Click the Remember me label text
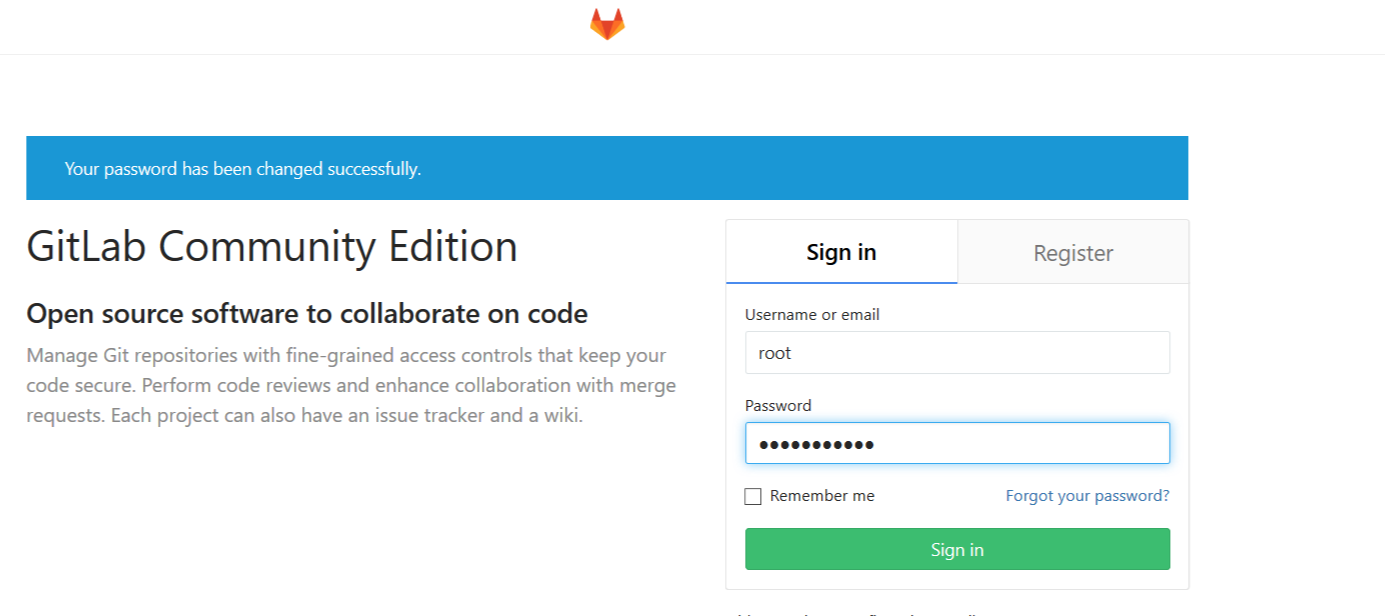 pyautogui.click(x=822, y=496)
